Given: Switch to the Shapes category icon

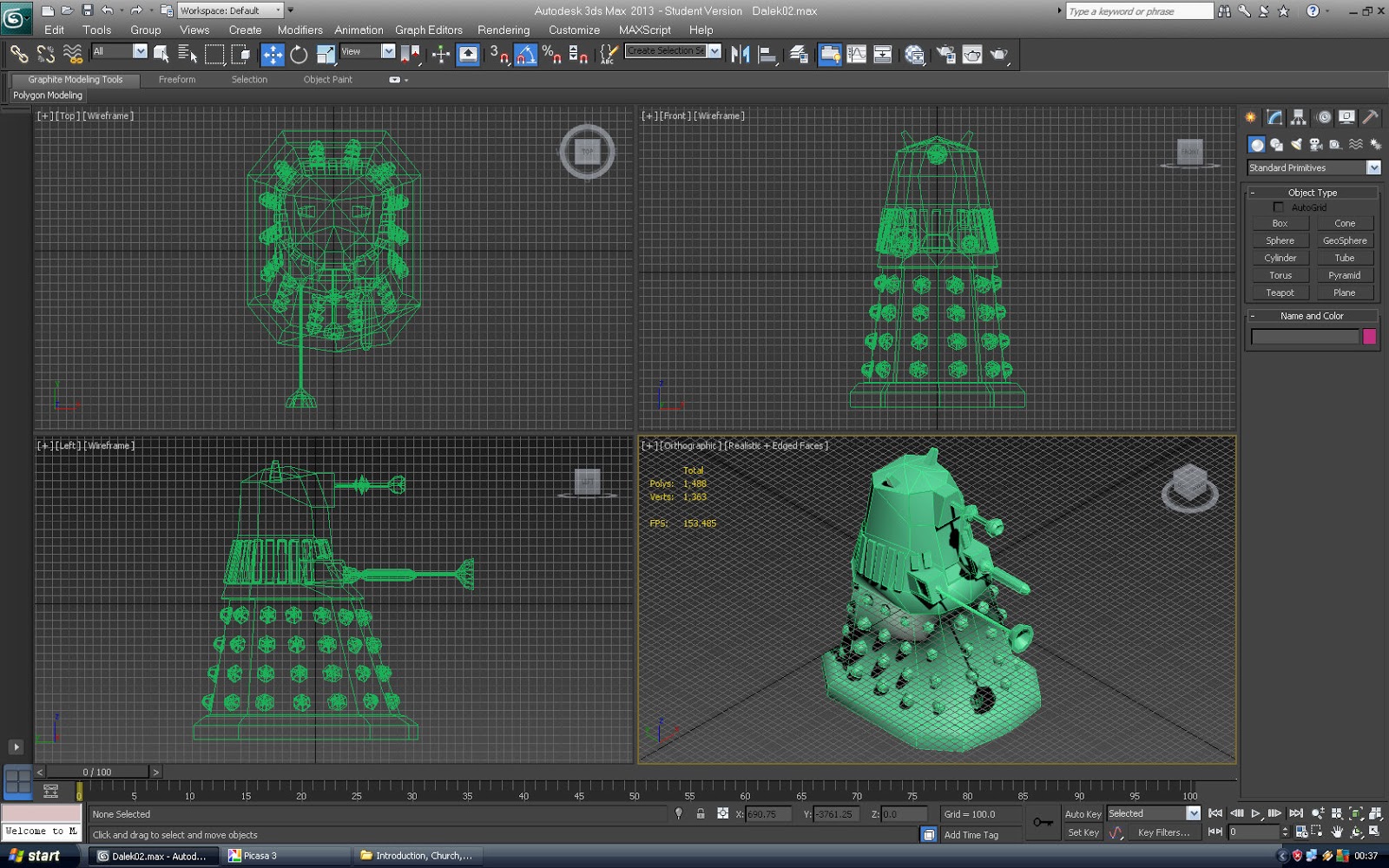Looking at the screenshot, I should pyautogui.click(x=1276, y=144).
